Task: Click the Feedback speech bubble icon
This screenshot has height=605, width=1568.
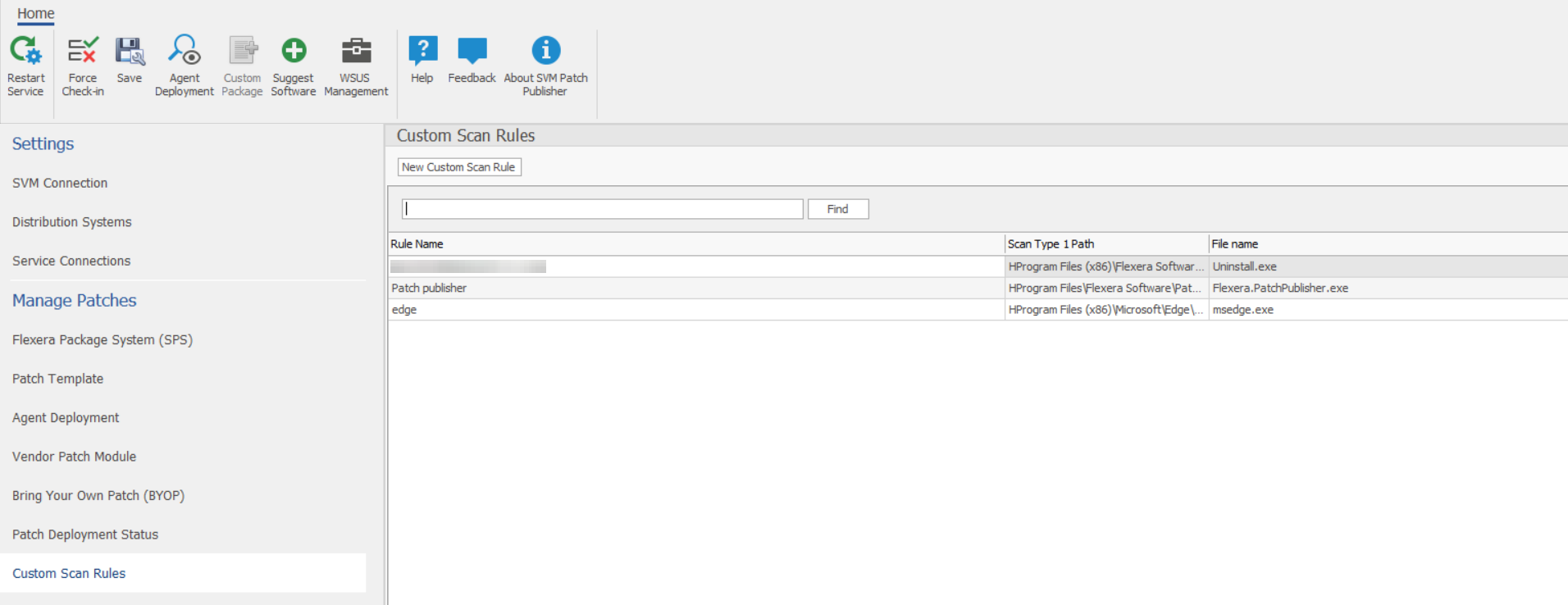Action: point(472,52)
